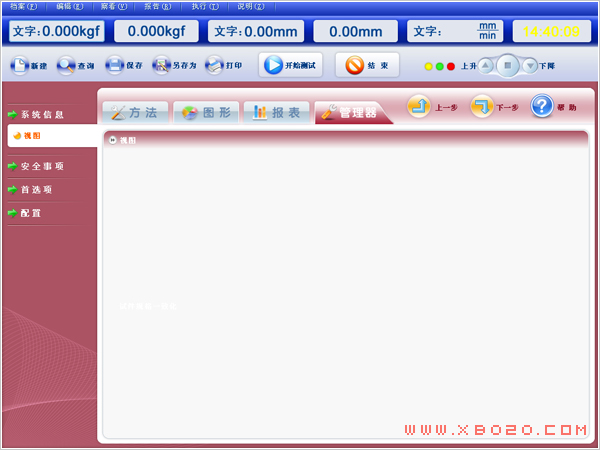Click the 保存 (Save) toolbar icon
This screenshot has width=600, height=450.
115,66
